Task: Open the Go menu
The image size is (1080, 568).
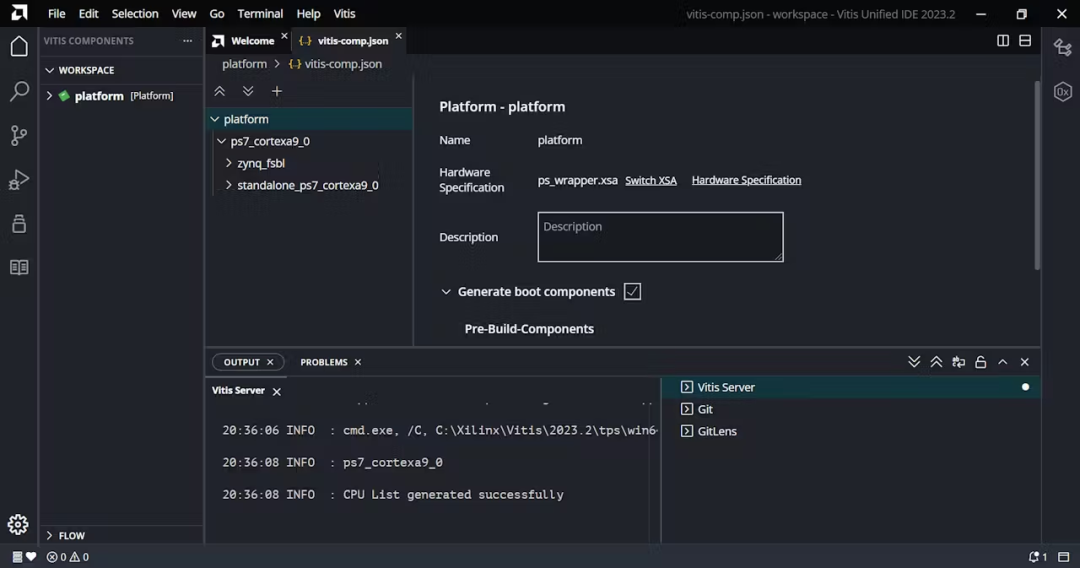Action: (217, 14)
